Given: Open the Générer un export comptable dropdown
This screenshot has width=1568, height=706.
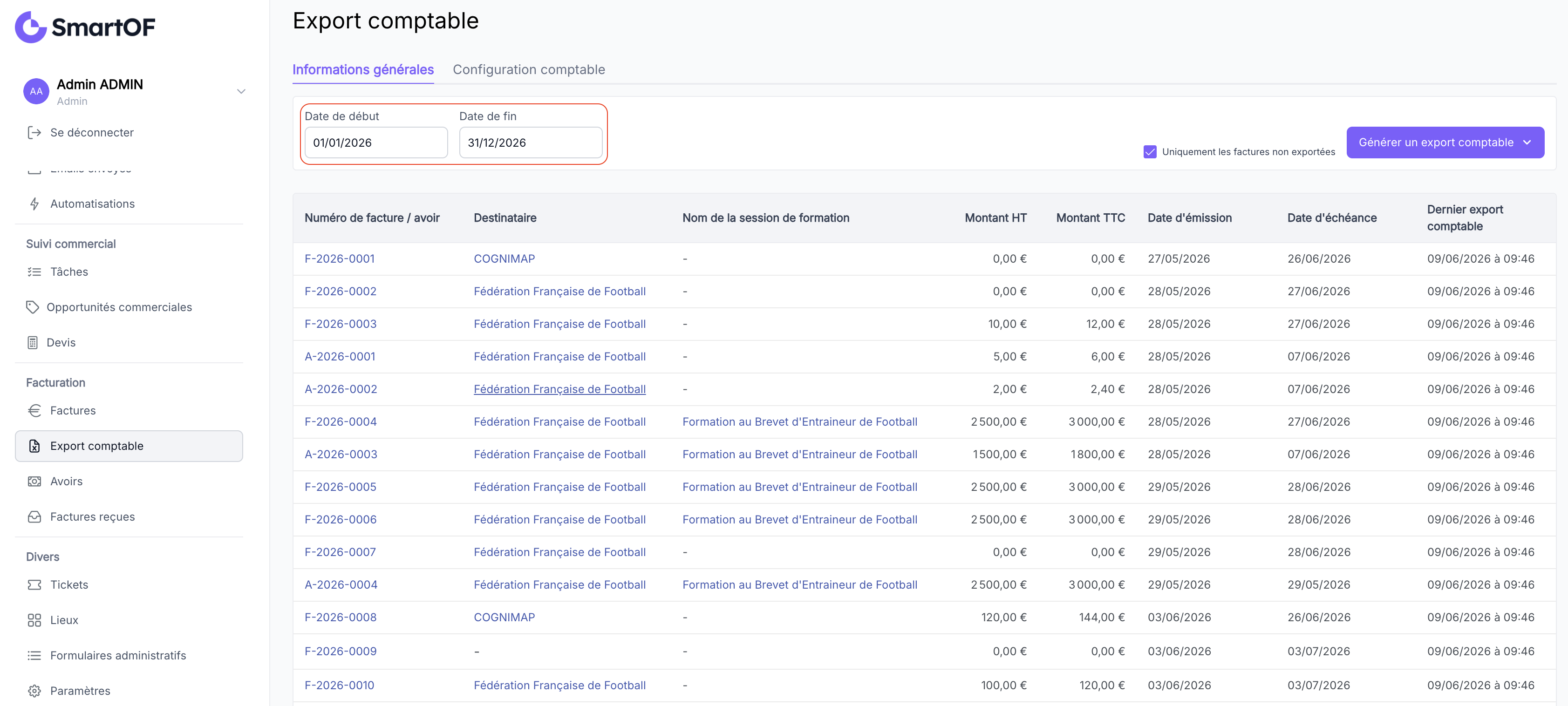Looking at the screenshot, I should click(1445, 143).
